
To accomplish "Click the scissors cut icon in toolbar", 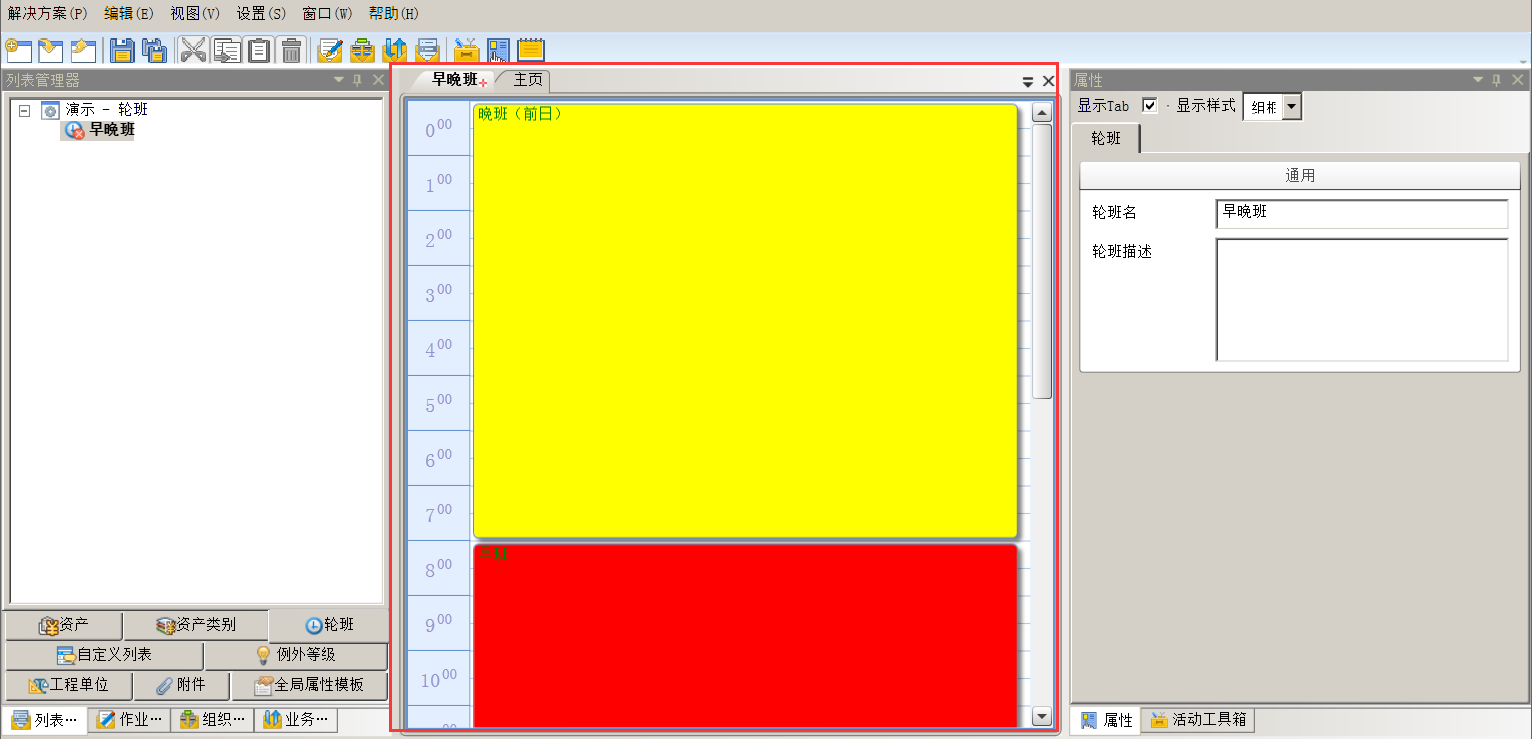I will 193,50.
